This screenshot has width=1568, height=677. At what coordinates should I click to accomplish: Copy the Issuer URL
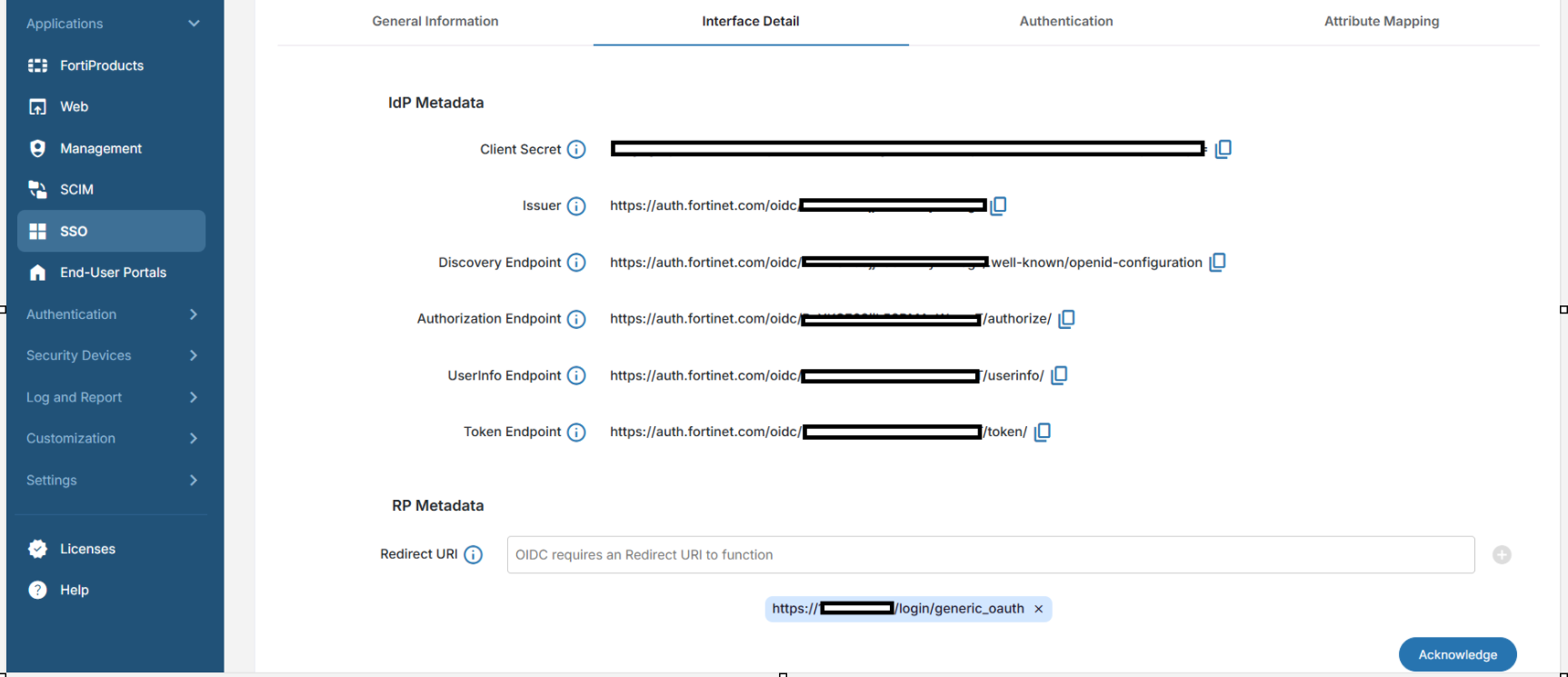click(998, 206)
